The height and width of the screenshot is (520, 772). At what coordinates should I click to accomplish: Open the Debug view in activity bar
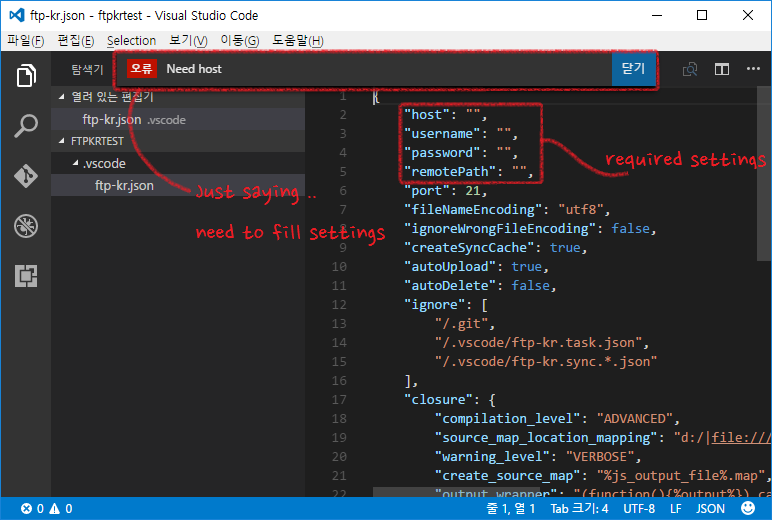tap(26, 226)
